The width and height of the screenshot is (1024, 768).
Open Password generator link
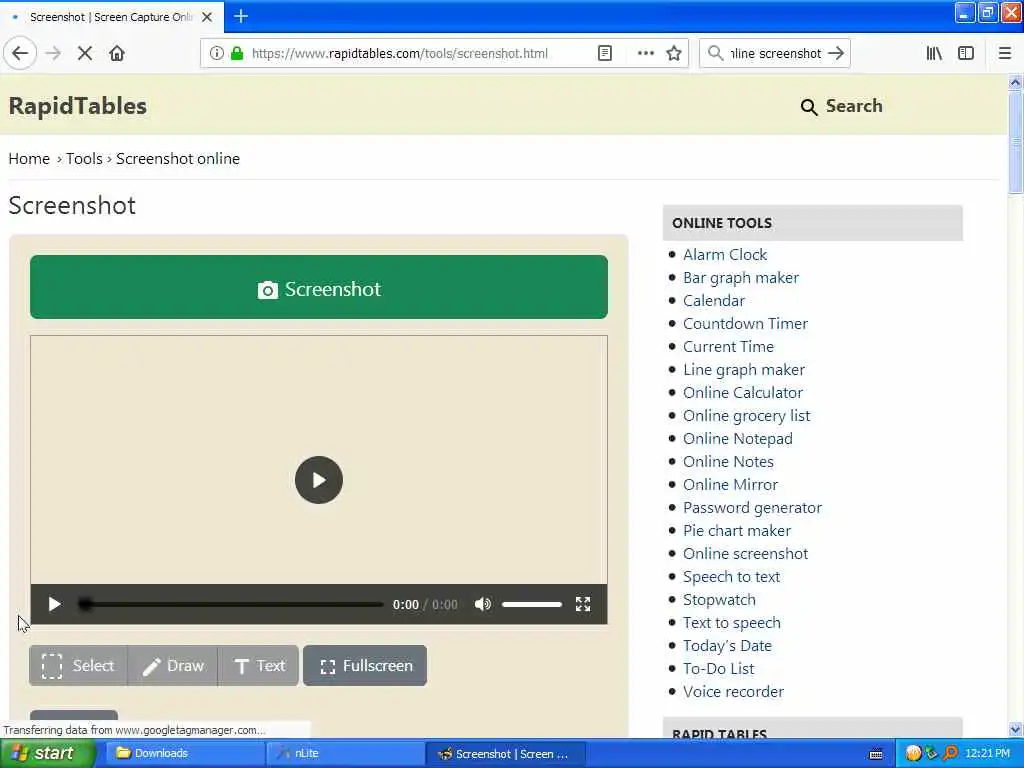coord(752,507)
